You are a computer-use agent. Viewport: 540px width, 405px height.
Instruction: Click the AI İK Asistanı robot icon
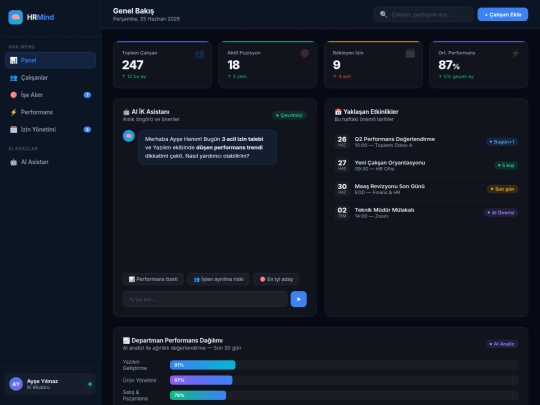[x=126, y=112]
